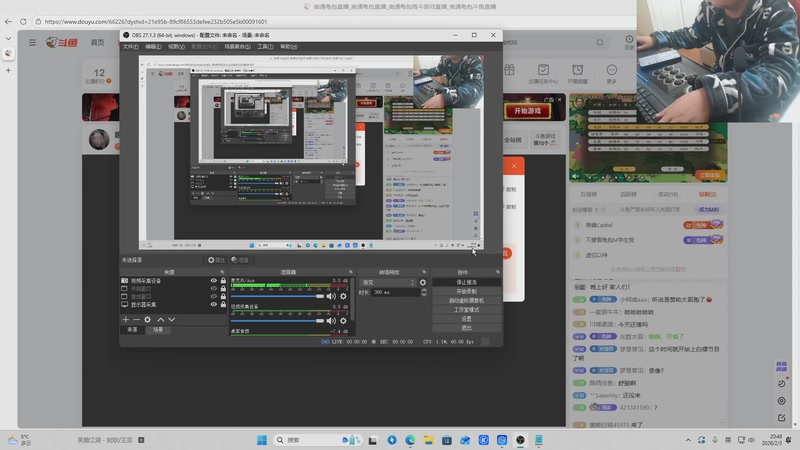Click the browser refresh icon
800x450 pixels.
23,21
